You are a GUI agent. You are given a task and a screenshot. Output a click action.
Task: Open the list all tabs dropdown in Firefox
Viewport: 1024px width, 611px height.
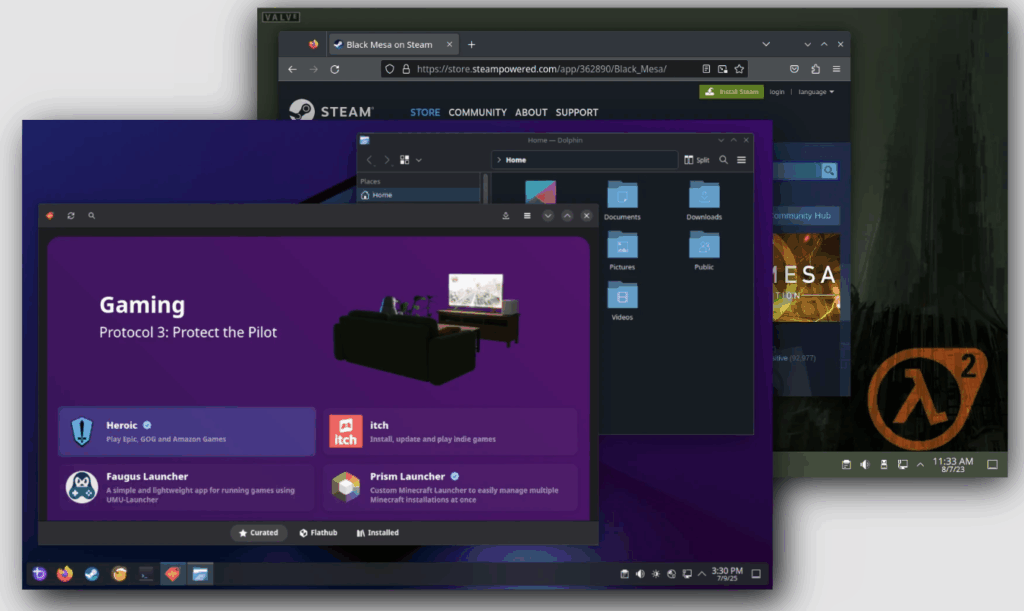tap(766, 44)
